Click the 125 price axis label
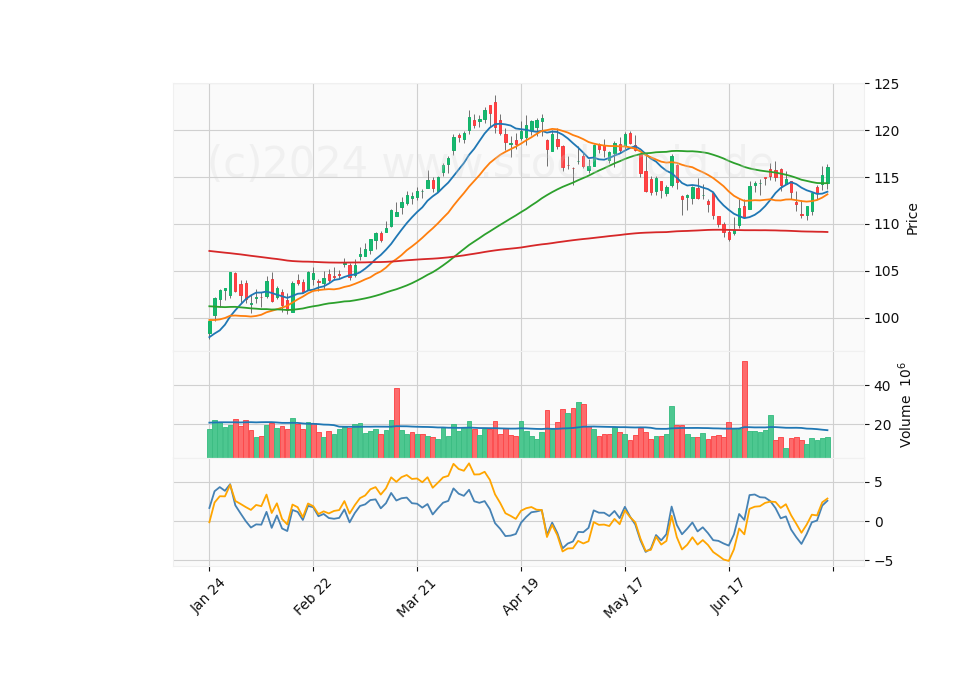Screen dimensions: 960x690 pyautogui.click(x=887, y=84)
